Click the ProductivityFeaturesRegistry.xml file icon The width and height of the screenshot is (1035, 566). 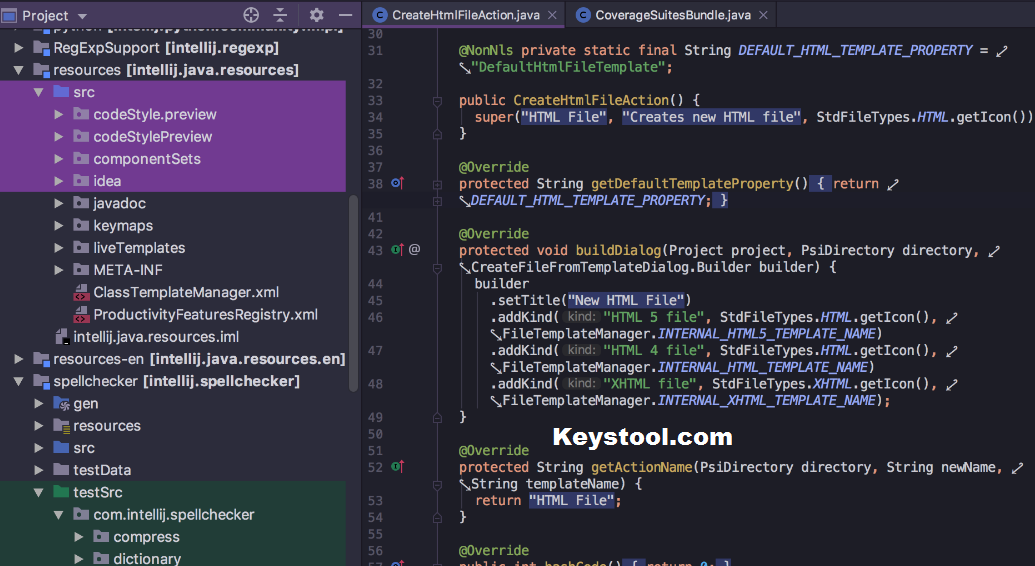click(81, 314)
